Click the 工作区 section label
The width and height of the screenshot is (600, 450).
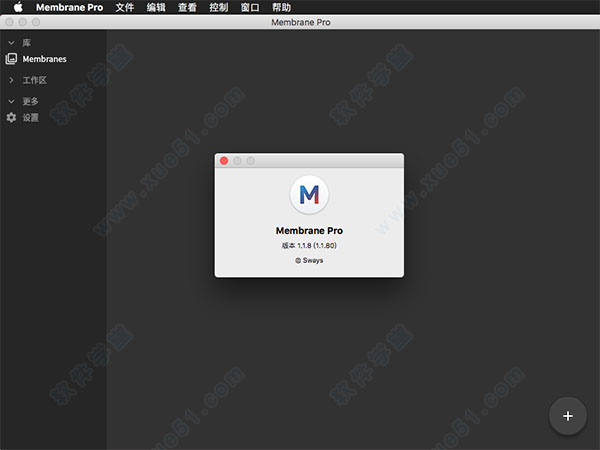click(x=34, y=80)
